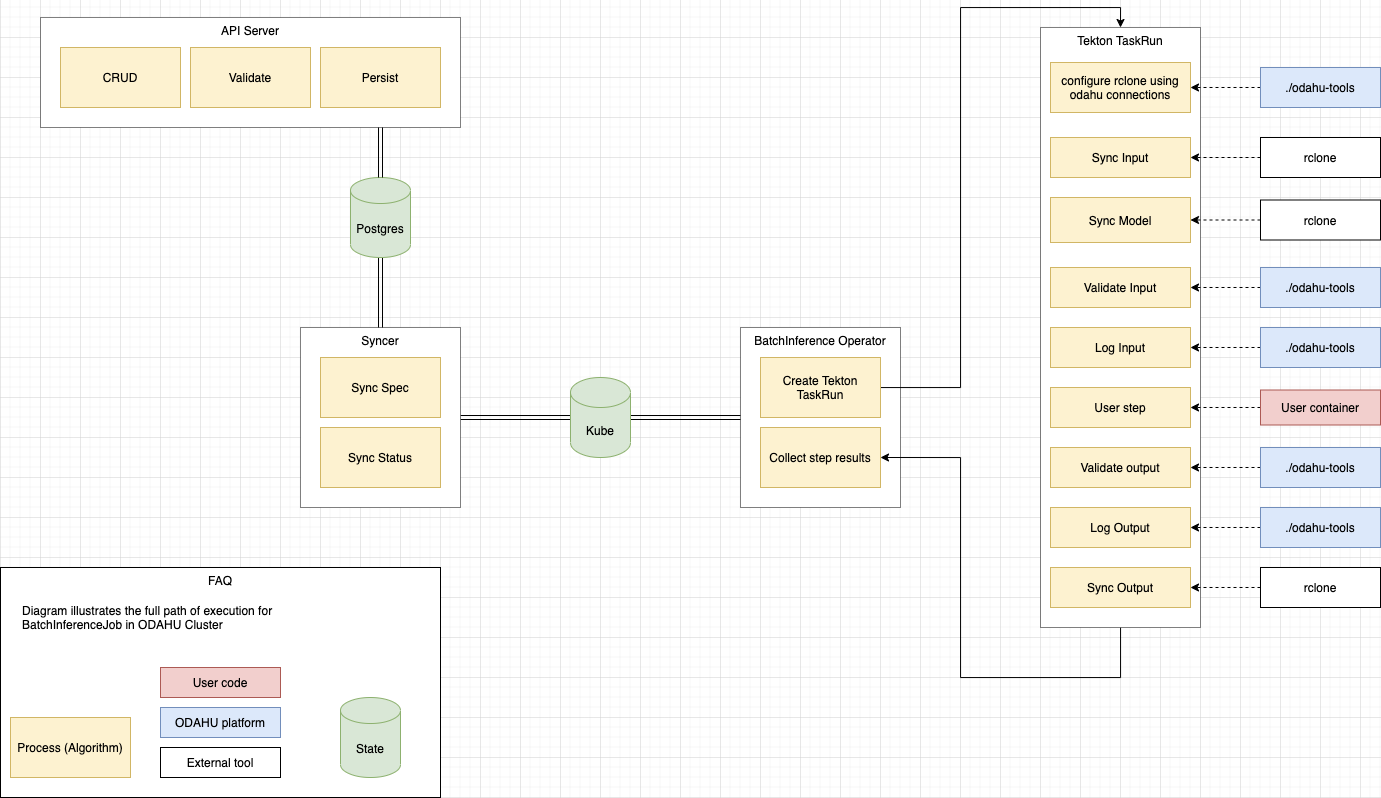Viewport: 1381px width, 798px height.
Task: Select the Sync Spec box
Action: [380, 387]
